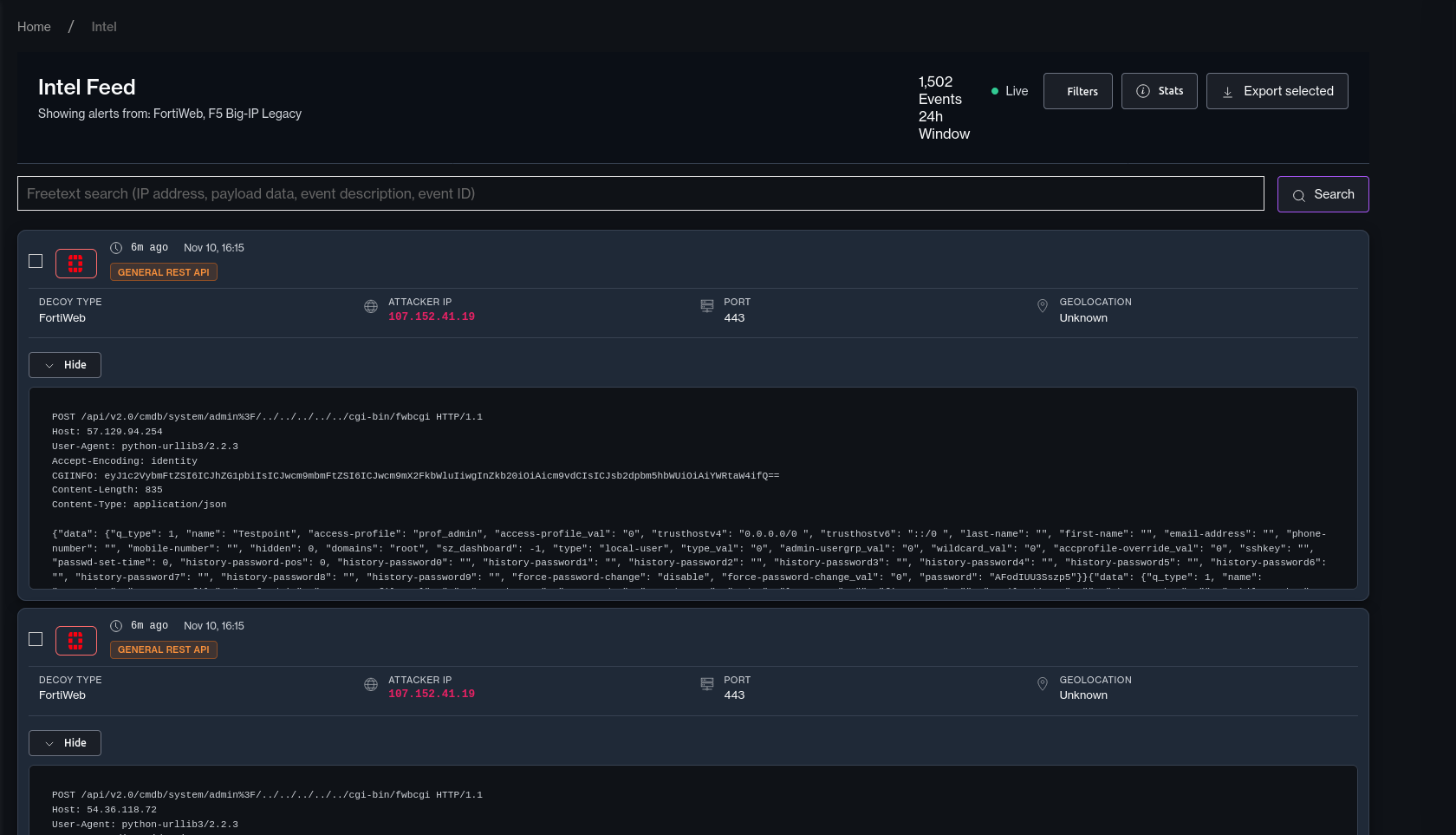This screenshot has width=1456, height=835.
Task: Click the Fortinet logo on the first alert
Action: click(x=75, y=264)
